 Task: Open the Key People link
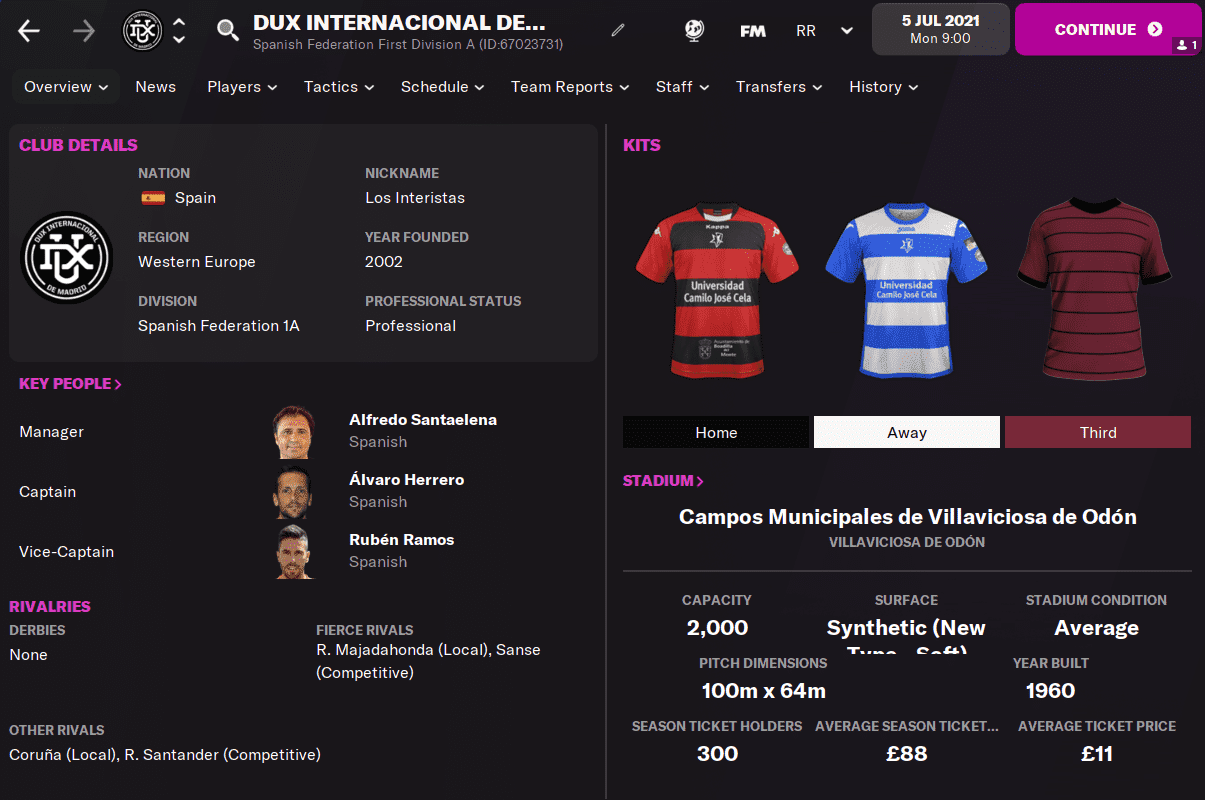click(70, 384)
